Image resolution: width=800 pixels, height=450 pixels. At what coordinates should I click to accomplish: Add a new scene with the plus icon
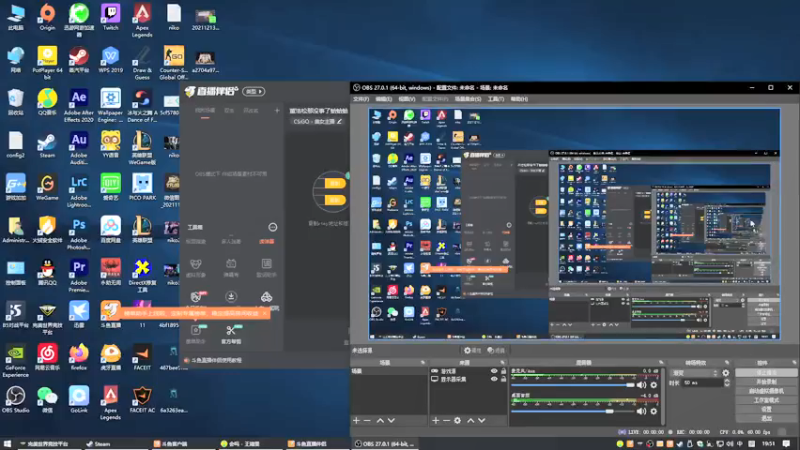tap(356, 420)
